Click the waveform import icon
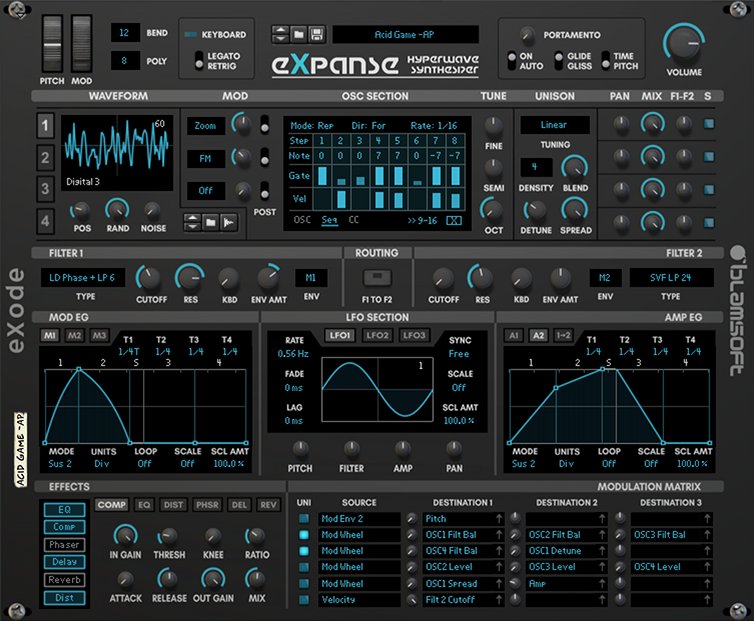This screenshot has height=621, width=754. [229, 222]
